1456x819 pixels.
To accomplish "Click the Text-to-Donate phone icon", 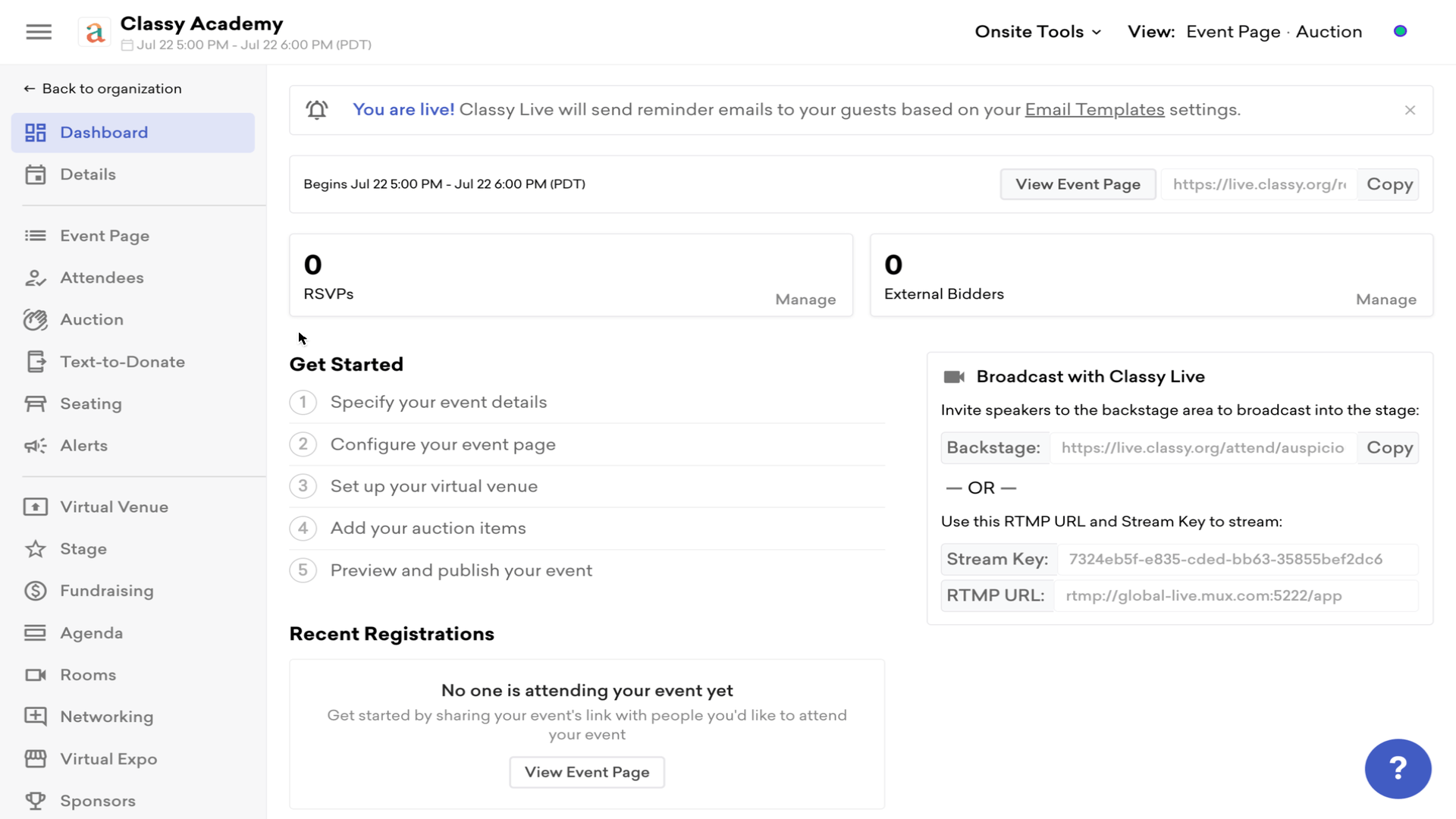I will pos(36,362).
